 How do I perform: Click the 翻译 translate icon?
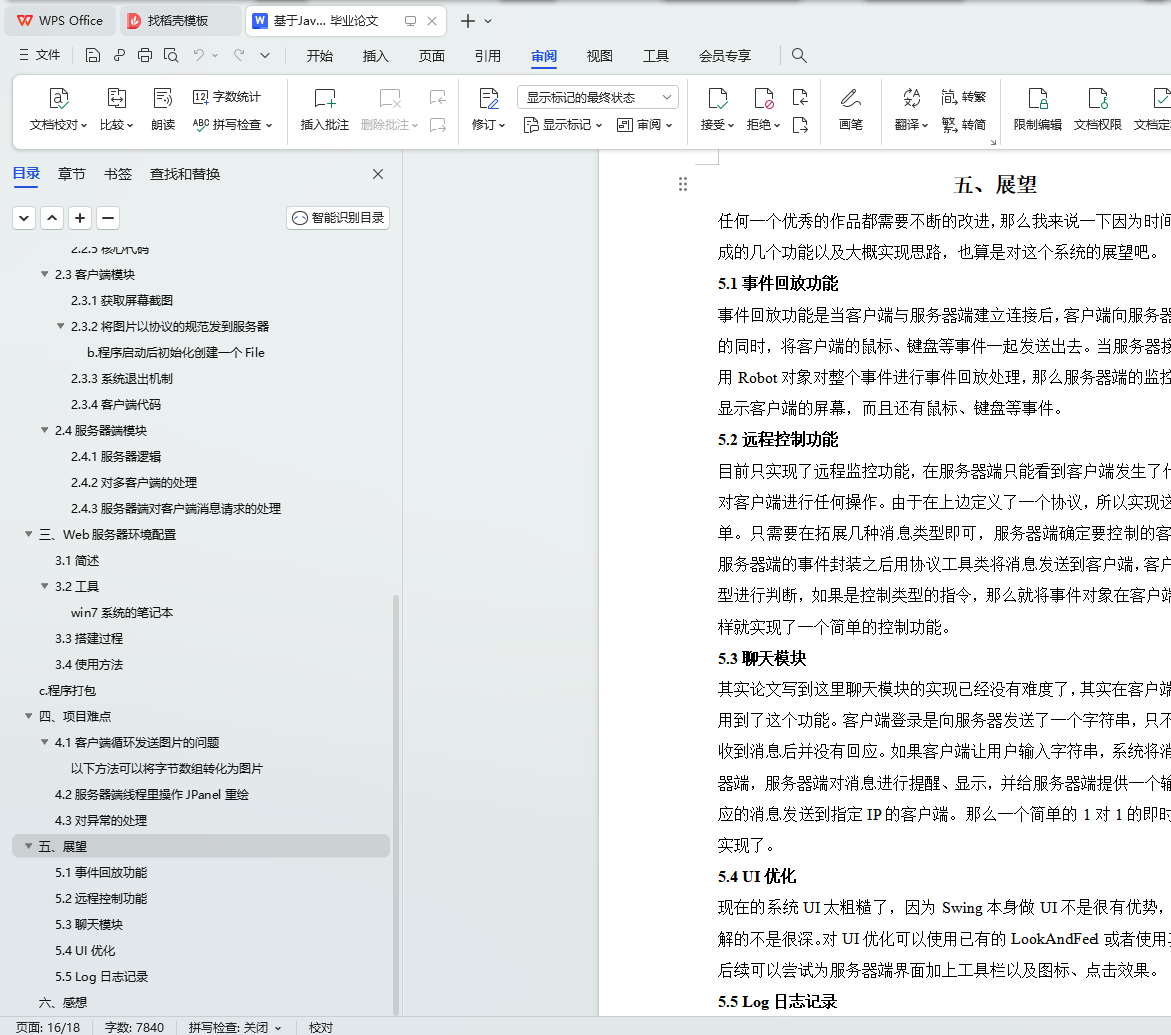[x=911, y=98]
